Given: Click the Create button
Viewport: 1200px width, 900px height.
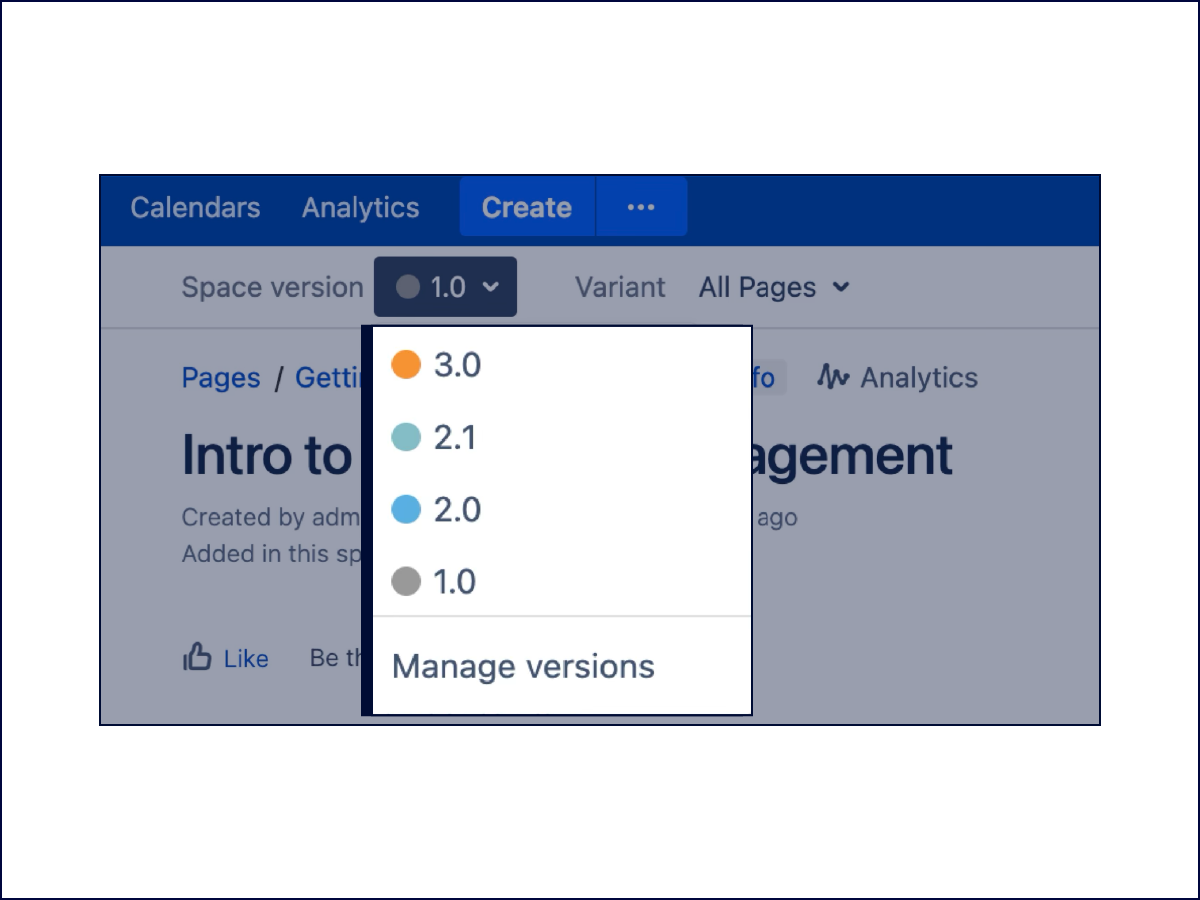Looking at the screenshot, I should coord(527,207).
